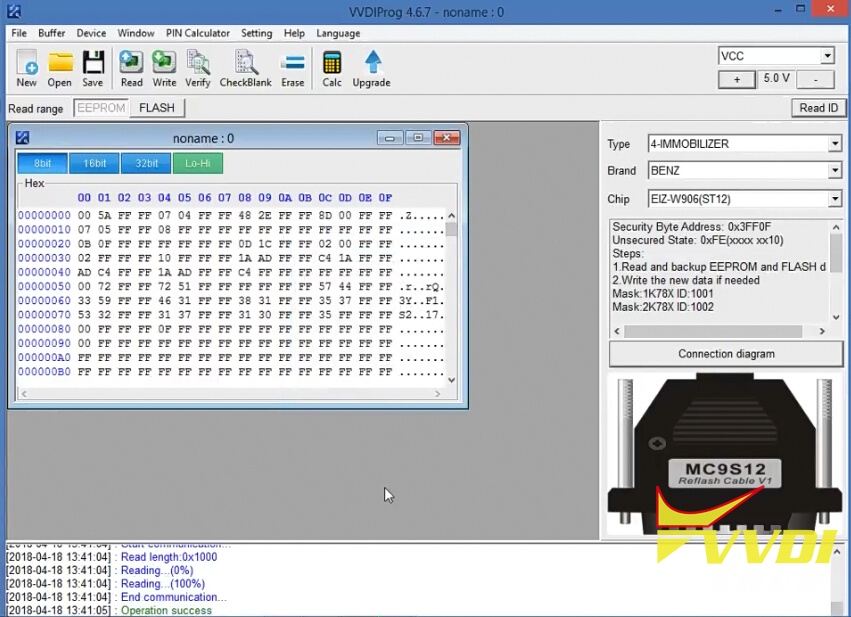Close the noname:0 hex window
Screen dimensions: 851x617
pos(447,138)
